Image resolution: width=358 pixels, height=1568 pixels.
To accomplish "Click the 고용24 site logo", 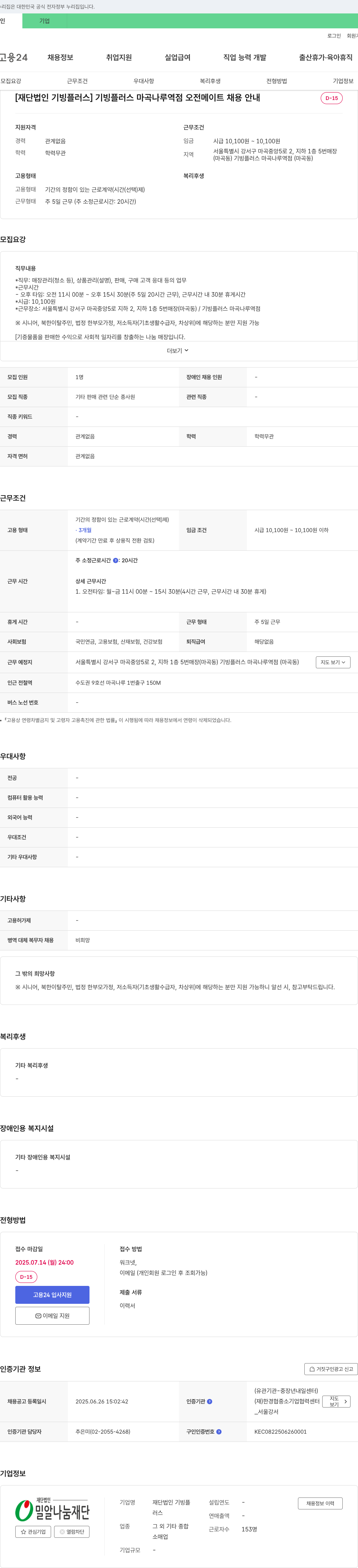I will (13, 57).
